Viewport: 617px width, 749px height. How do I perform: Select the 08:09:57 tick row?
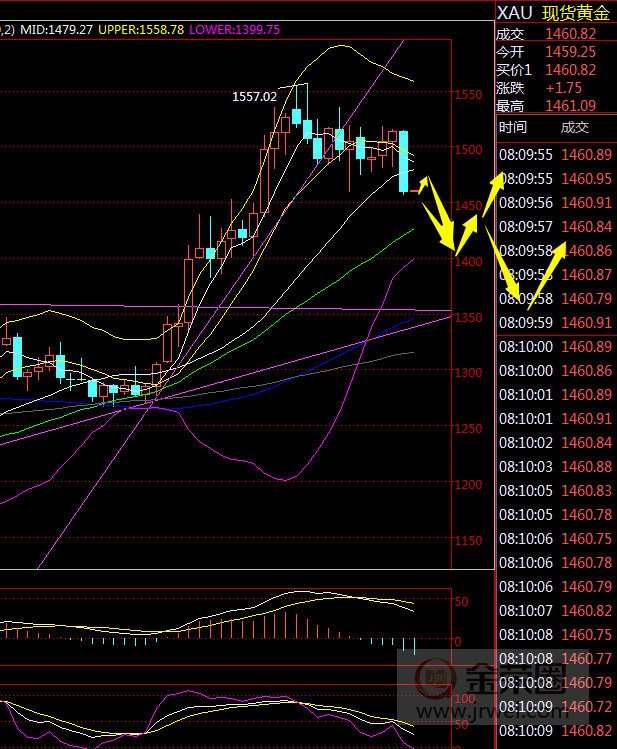point(556,227)
